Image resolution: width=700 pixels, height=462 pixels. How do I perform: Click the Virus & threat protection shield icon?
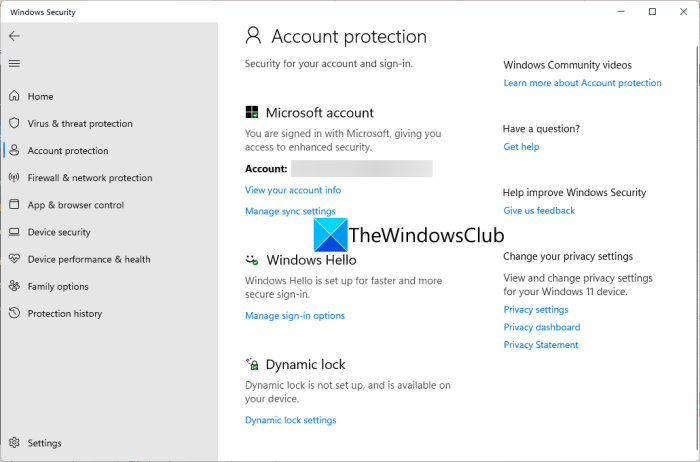(14, 124)
